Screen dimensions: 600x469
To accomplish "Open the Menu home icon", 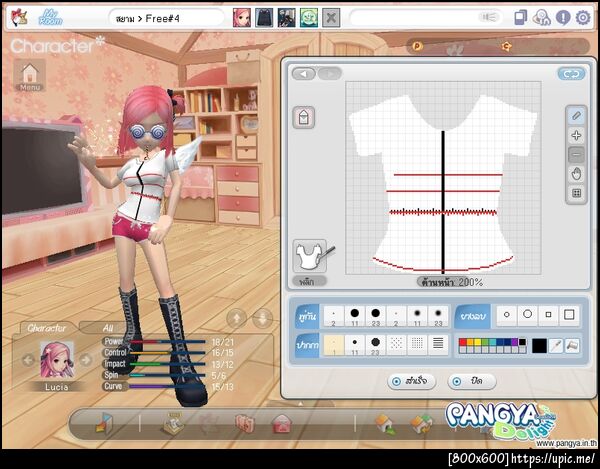I will coord(30,76).
